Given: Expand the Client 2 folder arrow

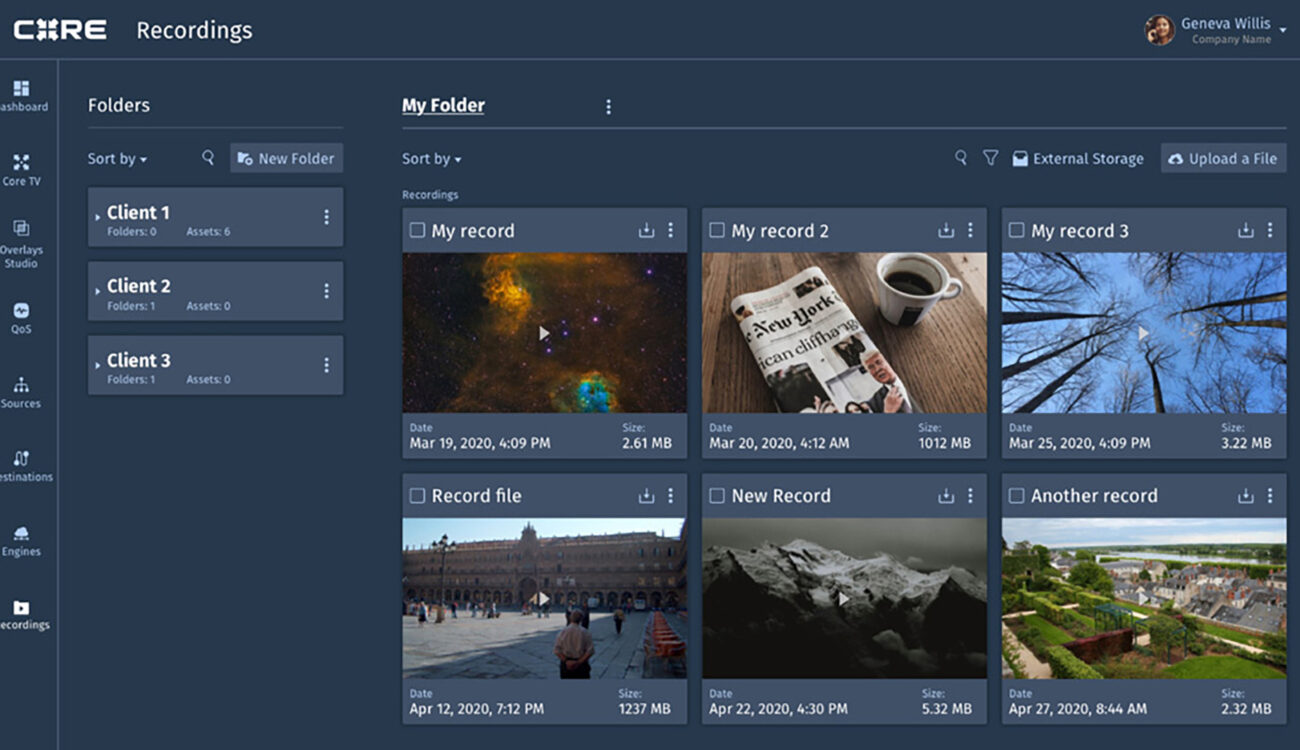Looking at the screenshot, I should point(98,290).
